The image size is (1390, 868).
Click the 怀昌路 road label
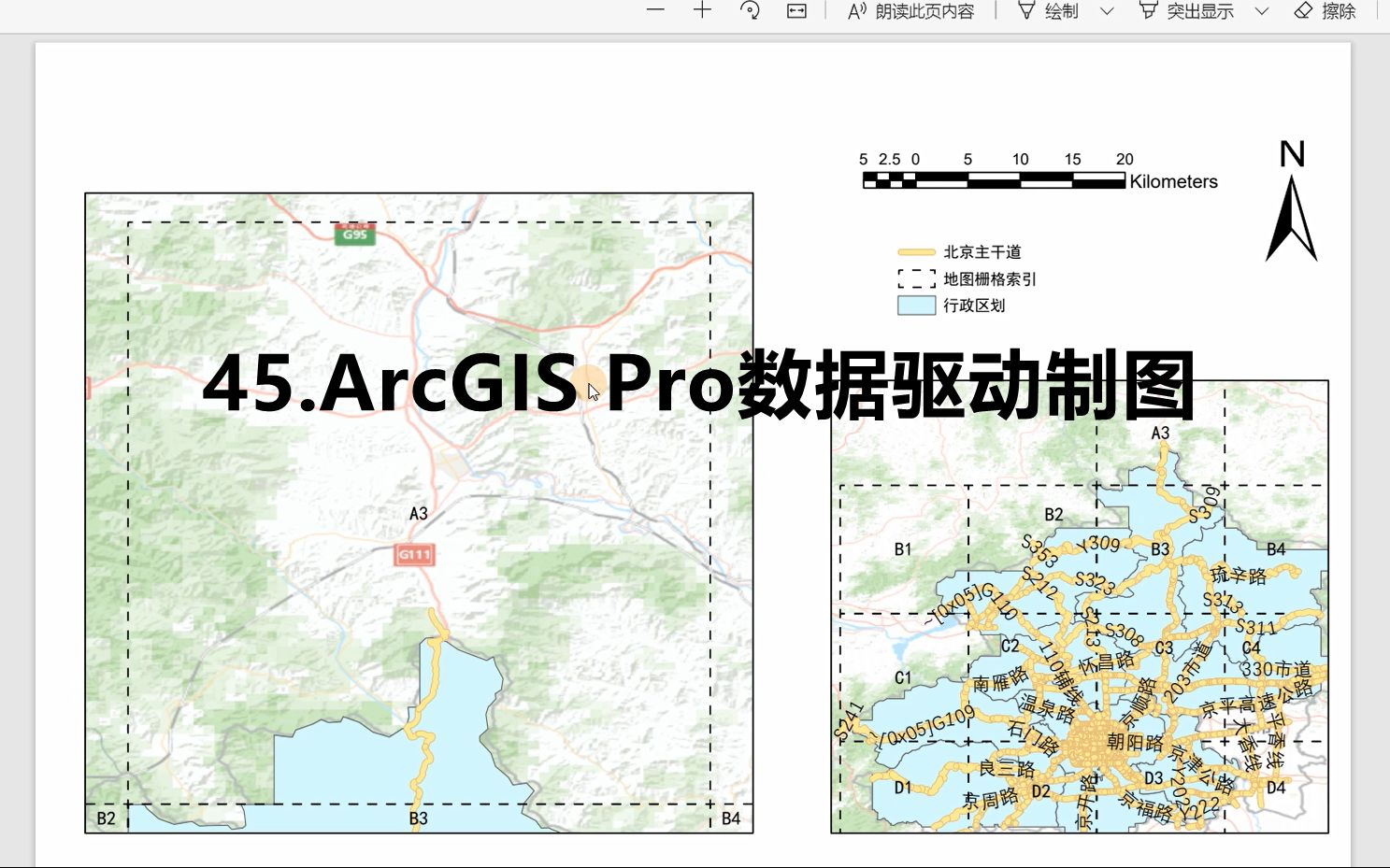(x=1106, y=662)
